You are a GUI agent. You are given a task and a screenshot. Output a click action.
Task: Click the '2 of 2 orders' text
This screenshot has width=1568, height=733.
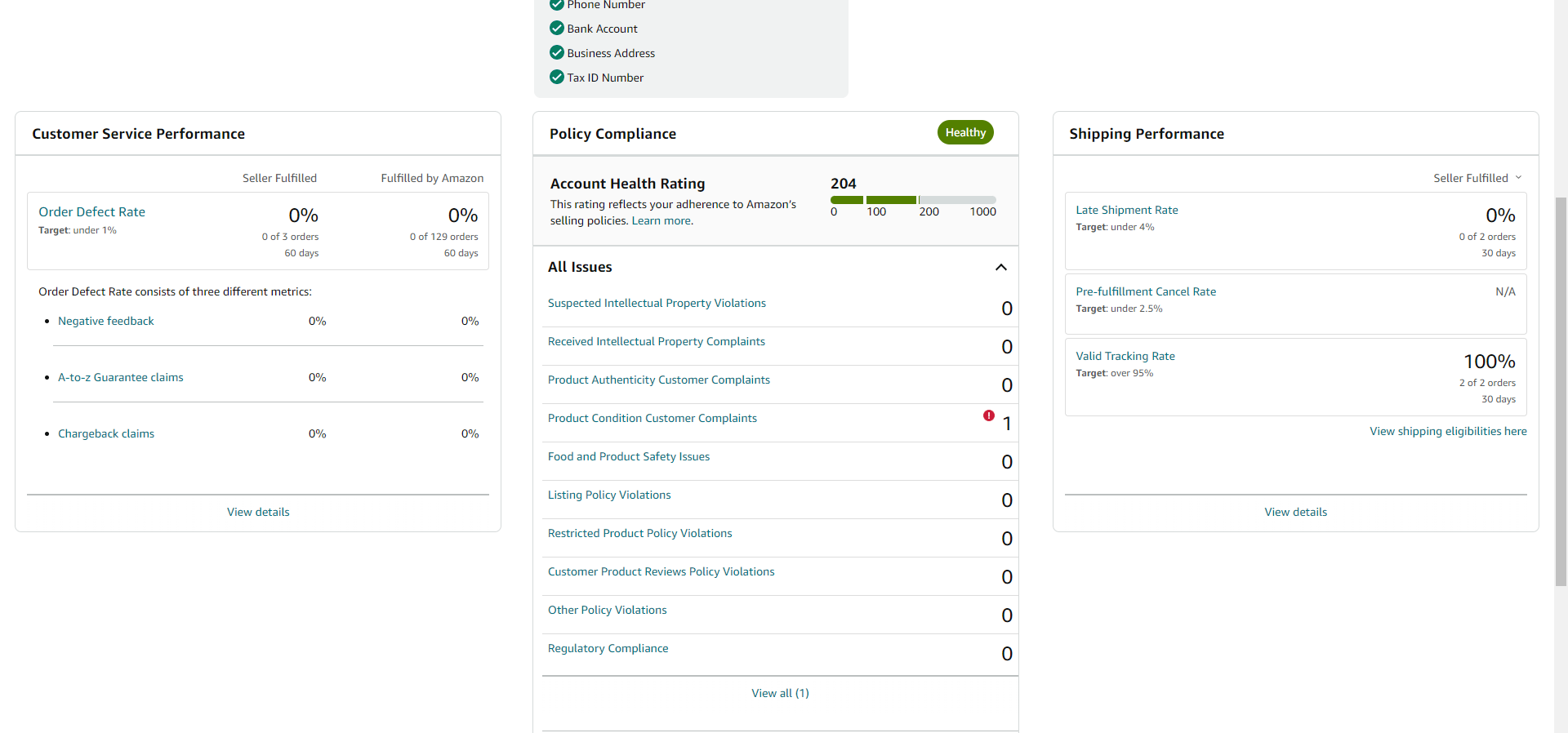pyautogui.click(x=1487, y=383)
